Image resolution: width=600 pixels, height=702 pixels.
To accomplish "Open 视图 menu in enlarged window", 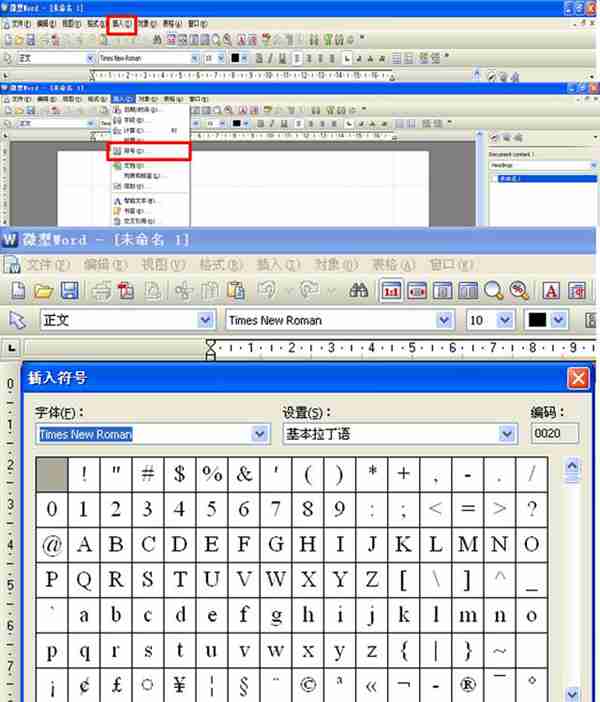I will [x=163, y=265].
